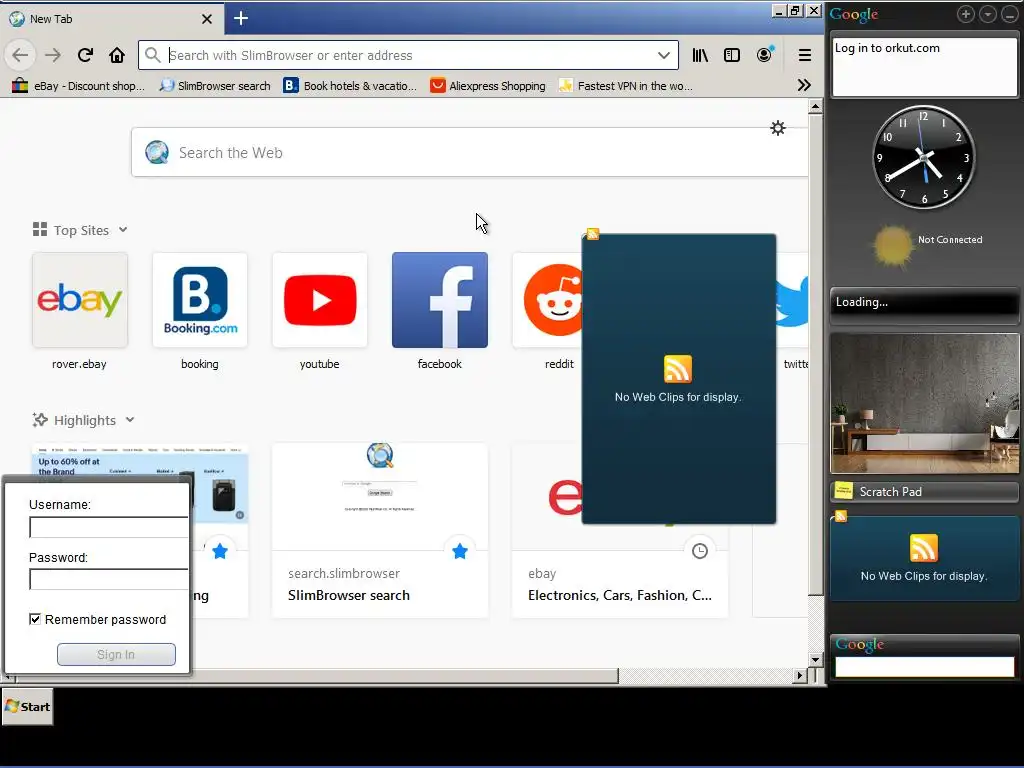
Task: Click the Google logo in sidebar header
Action: tap(854, 14)
